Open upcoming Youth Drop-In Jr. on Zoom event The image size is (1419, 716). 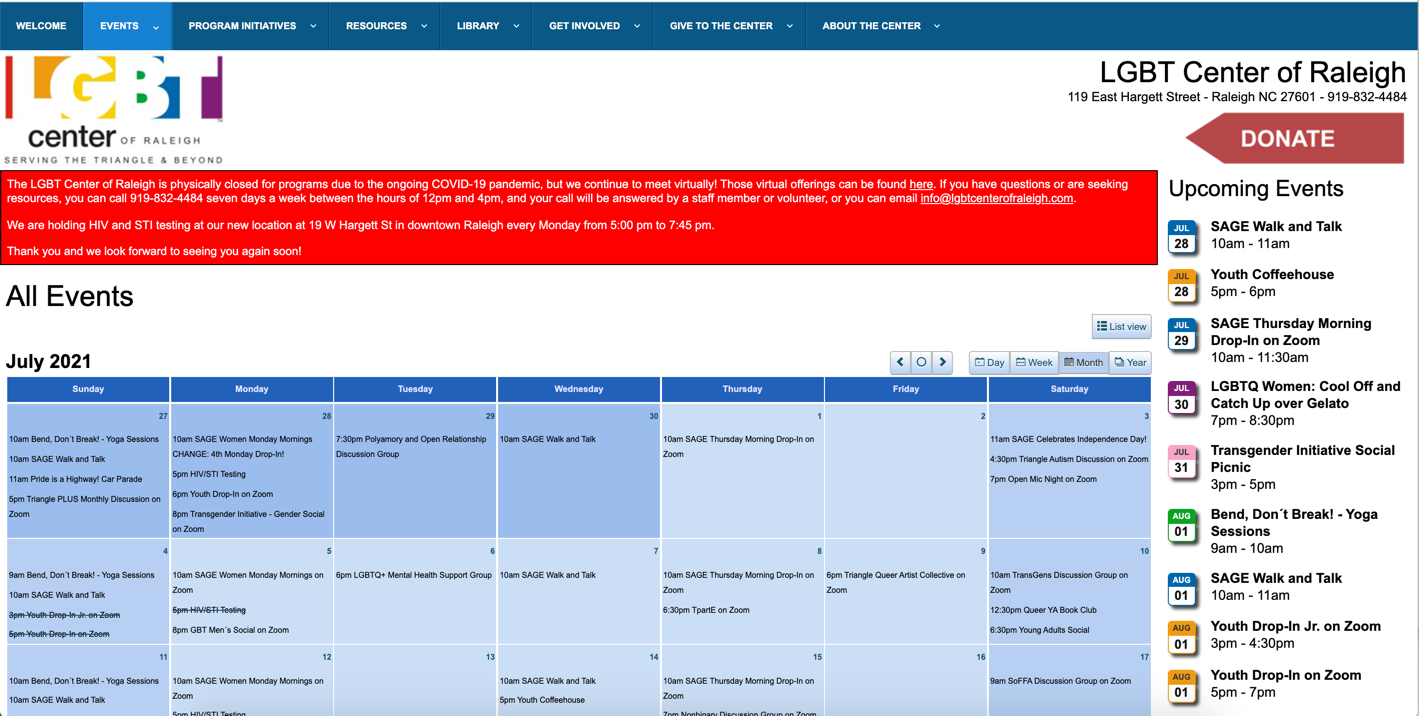1296,627
